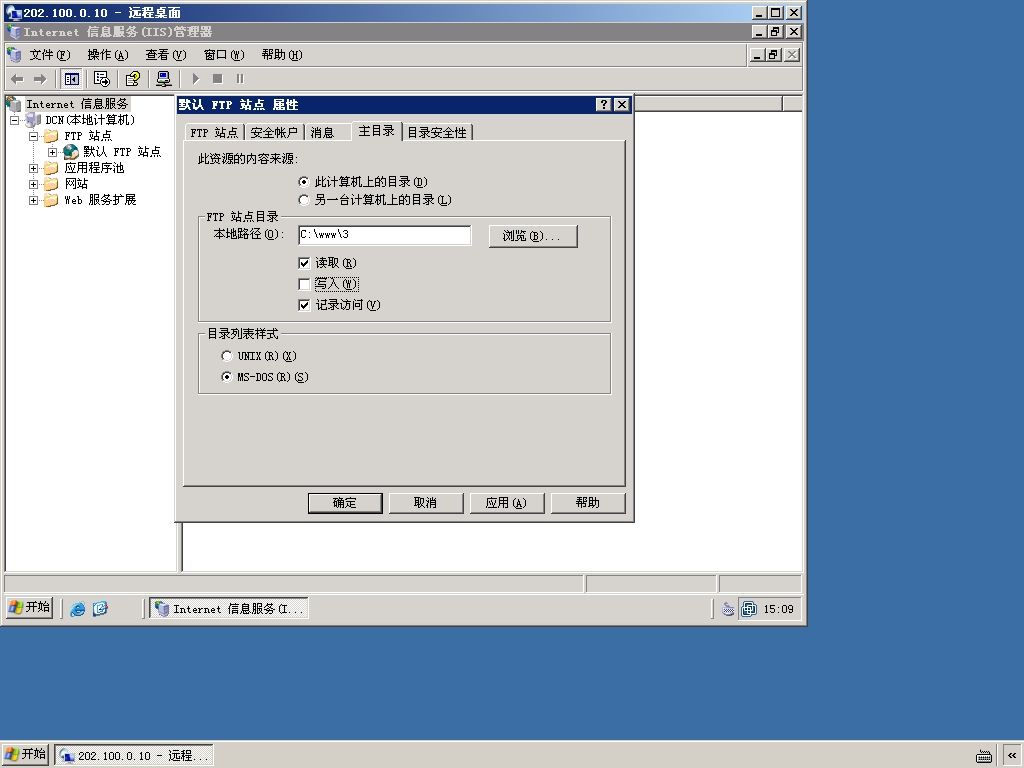Expand the 默认 FTP 站点 node
Viewport: 1024px width, 768px height.
coord(52,152)
